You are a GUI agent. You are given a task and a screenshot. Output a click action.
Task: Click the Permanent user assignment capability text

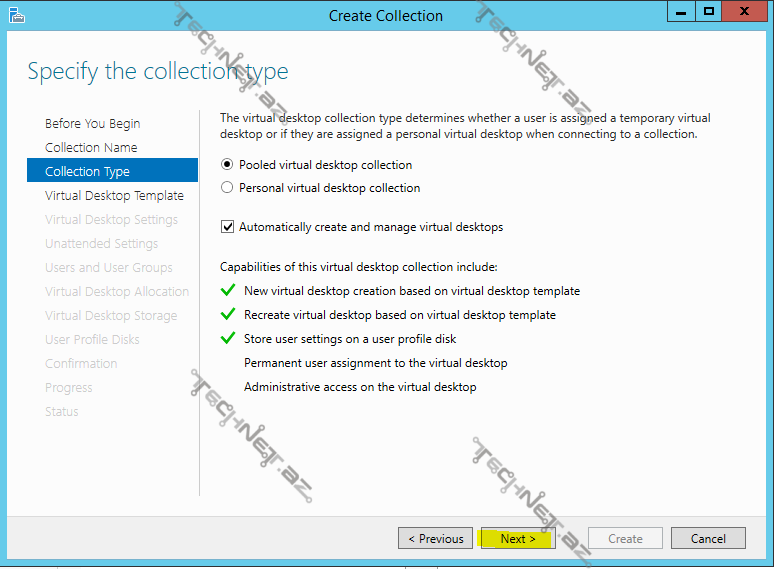[x=375, y=363]
